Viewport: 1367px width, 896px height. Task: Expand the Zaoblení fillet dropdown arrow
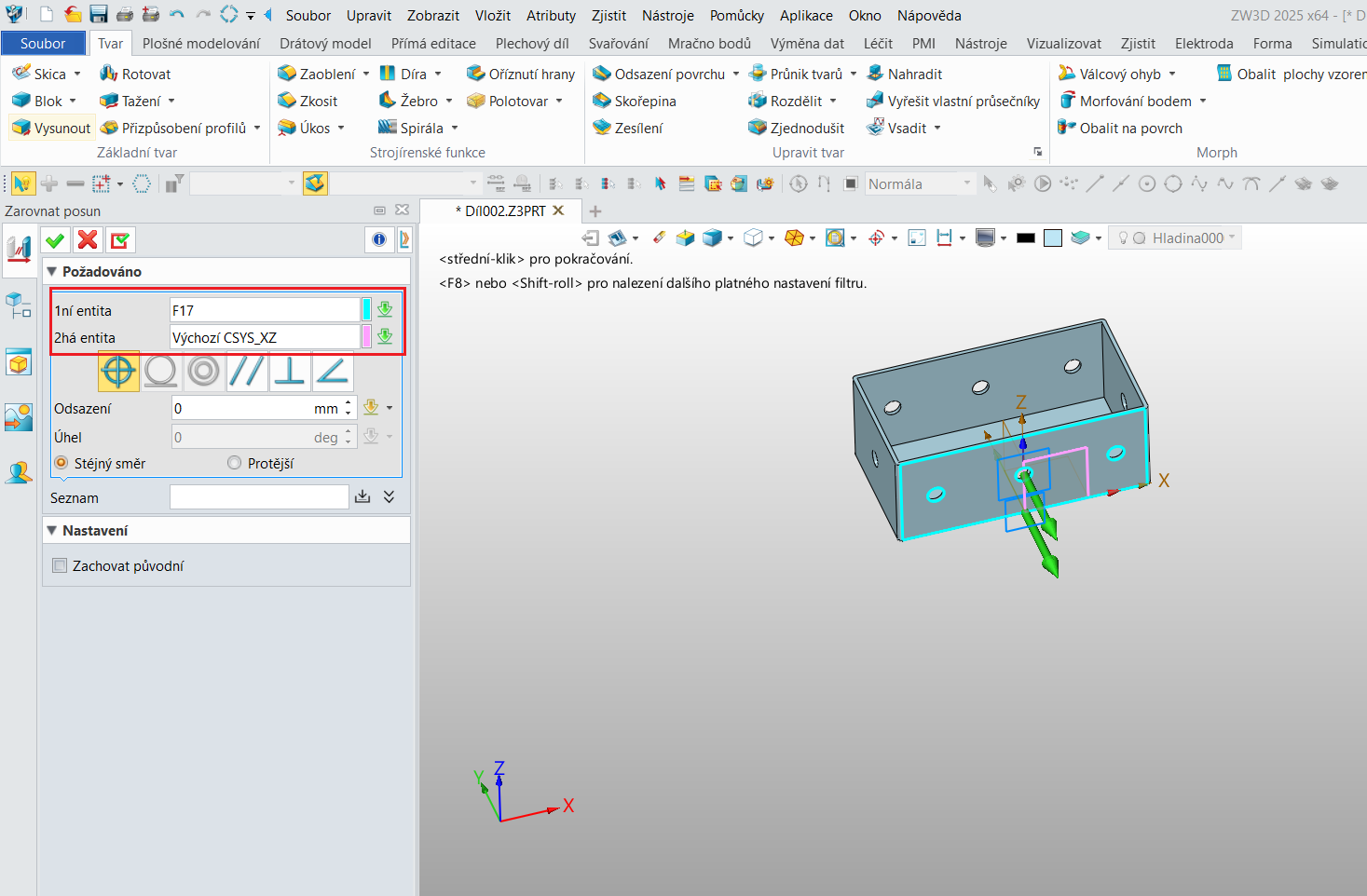366,74
